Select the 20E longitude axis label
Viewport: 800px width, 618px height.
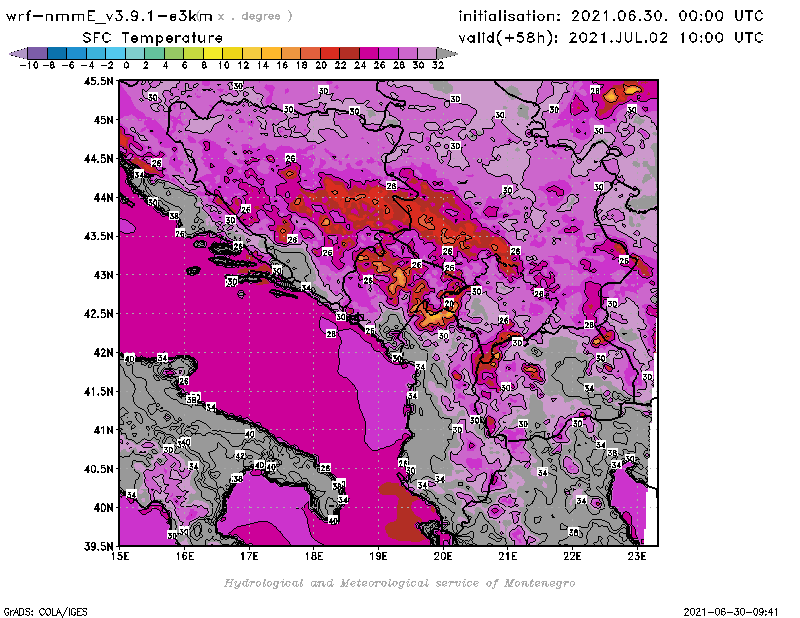(443, 556)
